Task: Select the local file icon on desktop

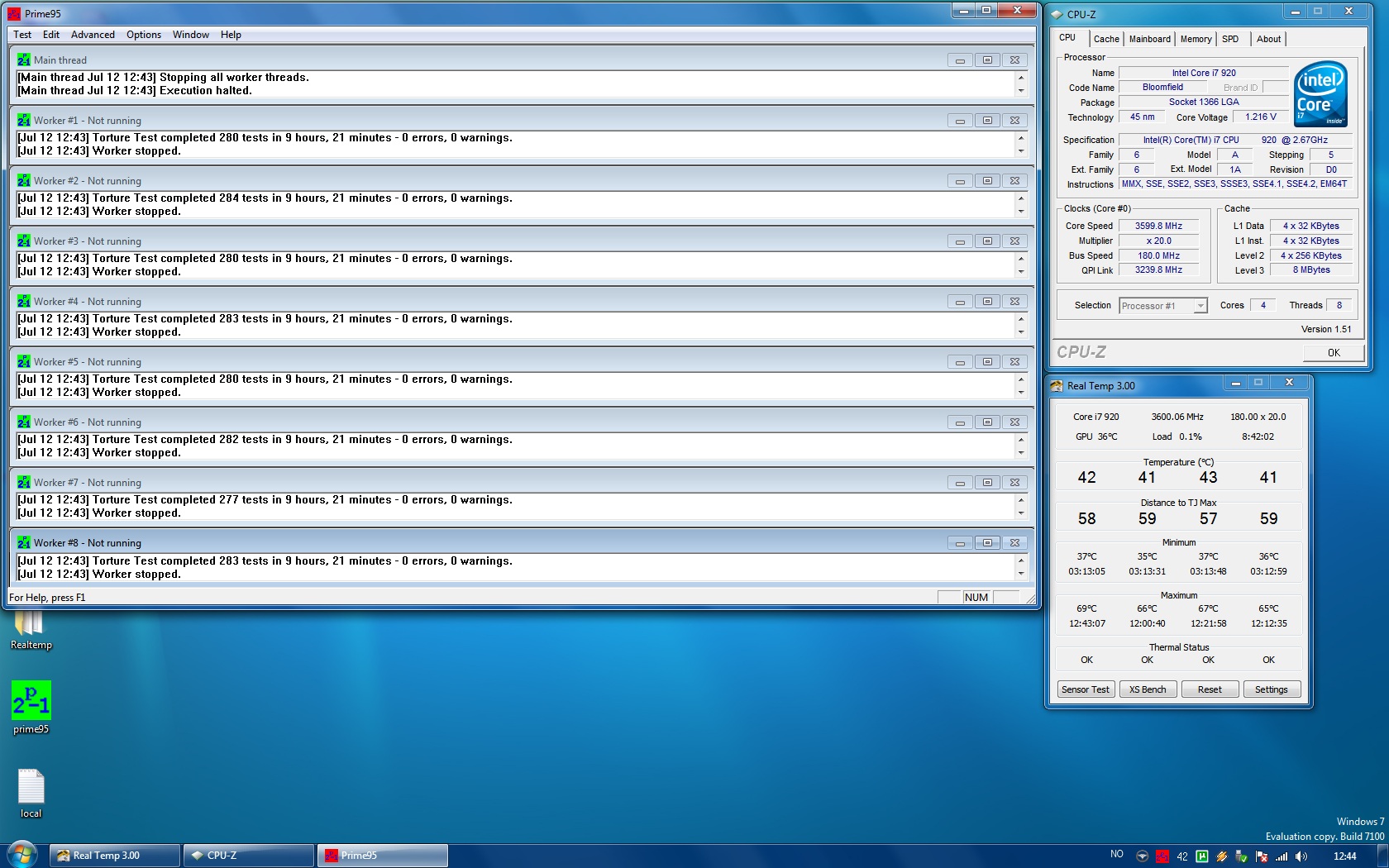Action: point(31,794)
